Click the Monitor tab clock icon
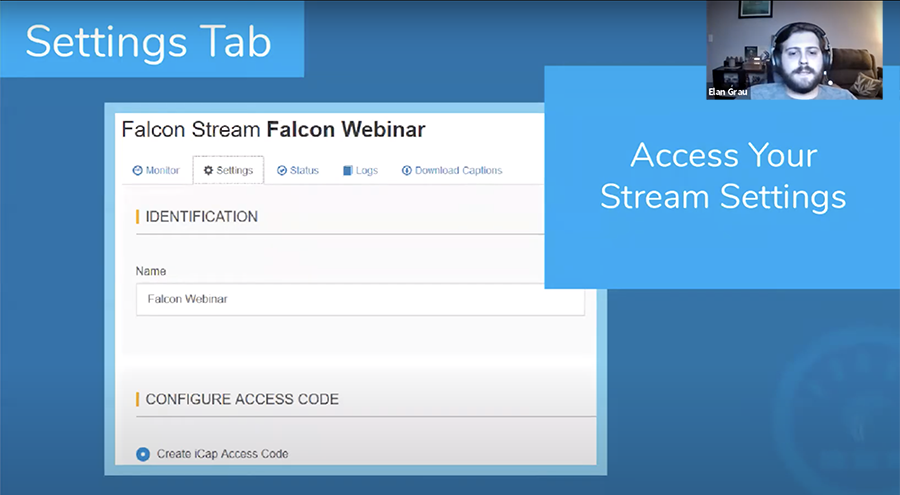 pos(138,171)
